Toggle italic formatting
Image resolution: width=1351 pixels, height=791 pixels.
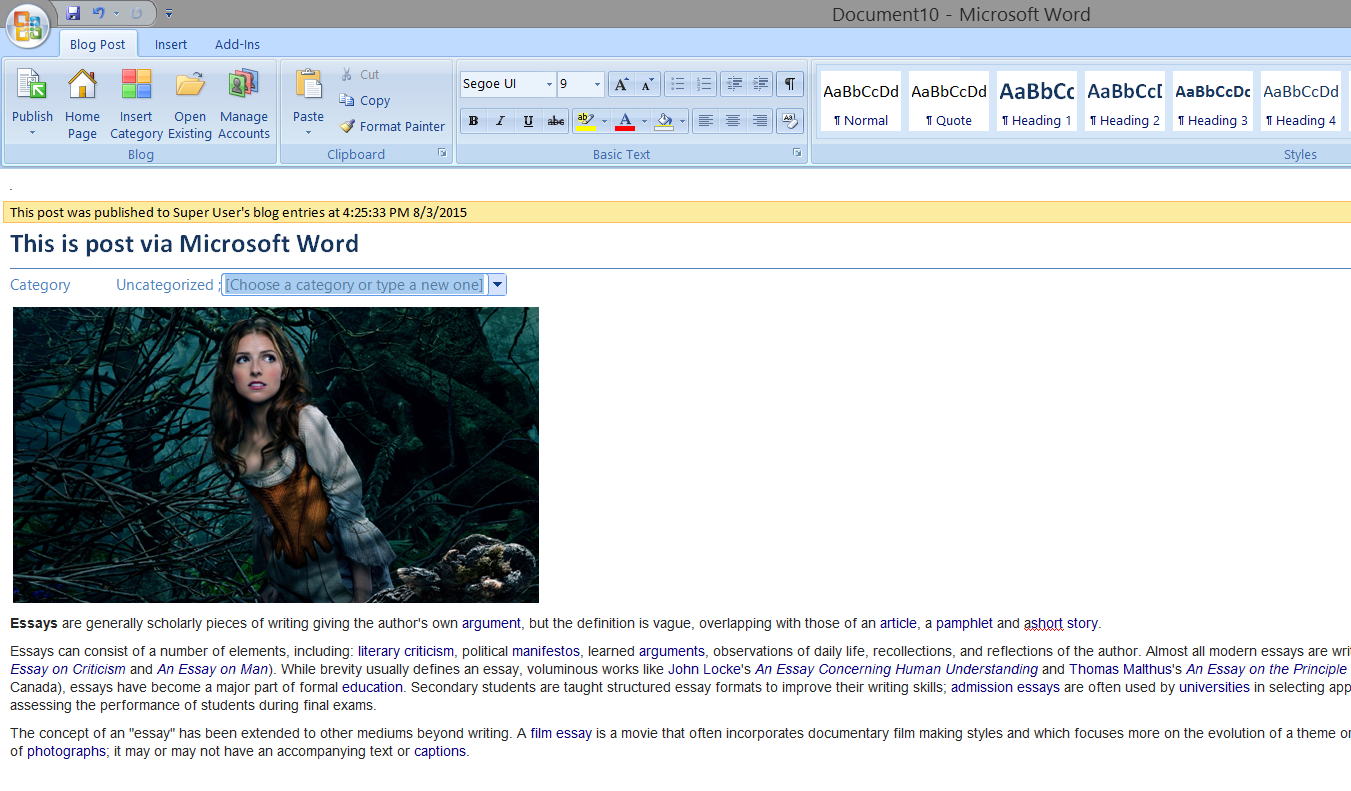point(500,121)
